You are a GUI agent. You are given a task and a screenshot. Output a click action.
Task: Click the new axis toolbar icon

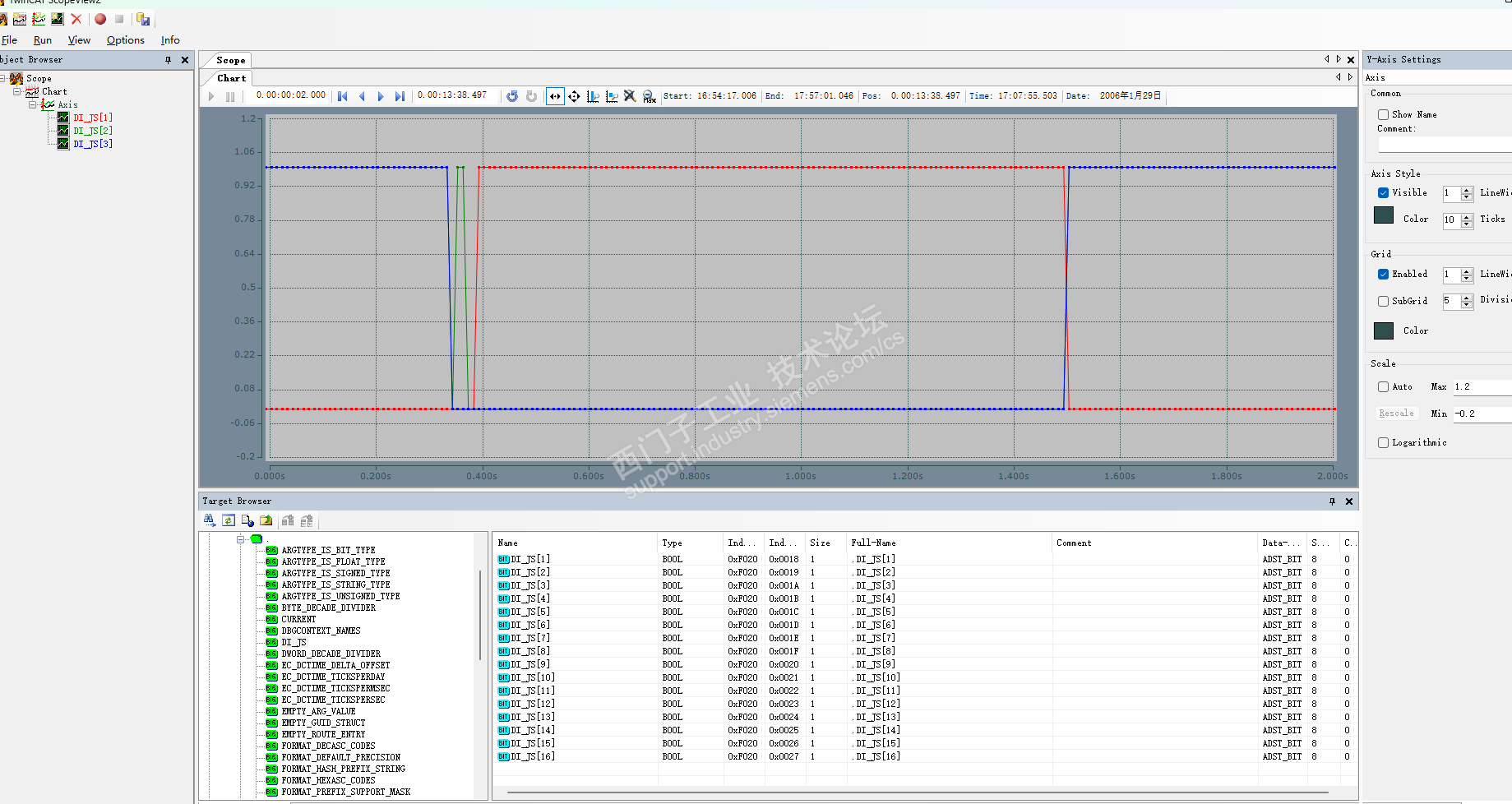(39, 19)
